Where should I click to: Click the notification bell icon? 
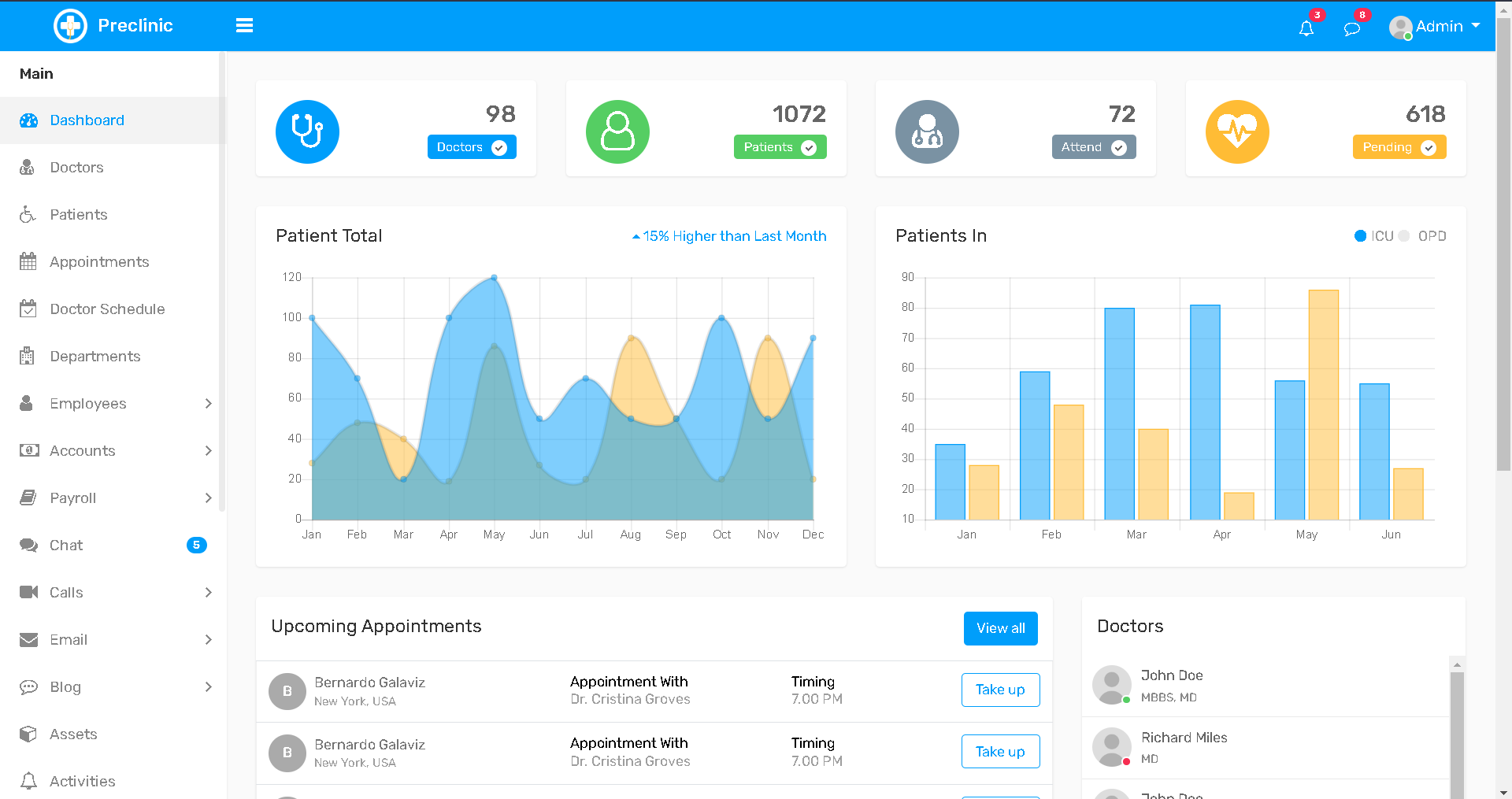(x=1306, y=28)
